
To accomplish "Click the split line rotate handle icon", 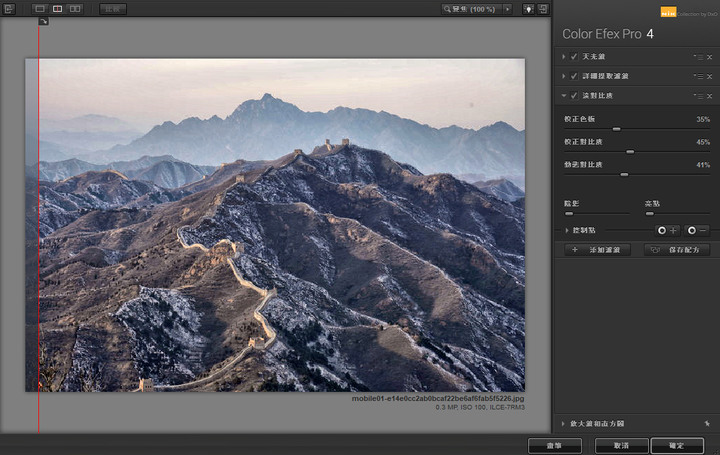I will pos(43,22).
